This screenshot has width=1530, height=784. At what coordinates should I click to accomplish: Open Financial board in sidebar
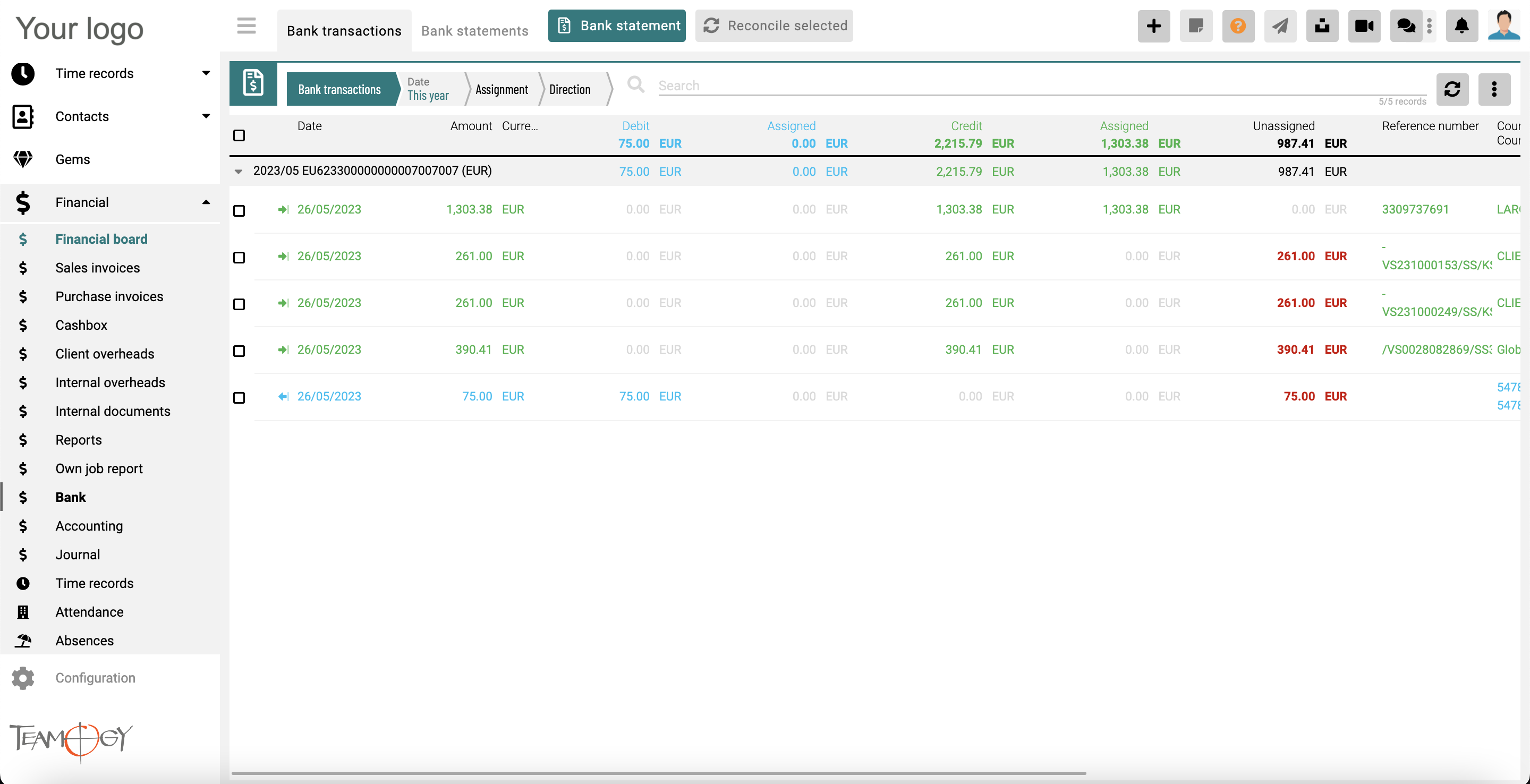pos(110,240)
